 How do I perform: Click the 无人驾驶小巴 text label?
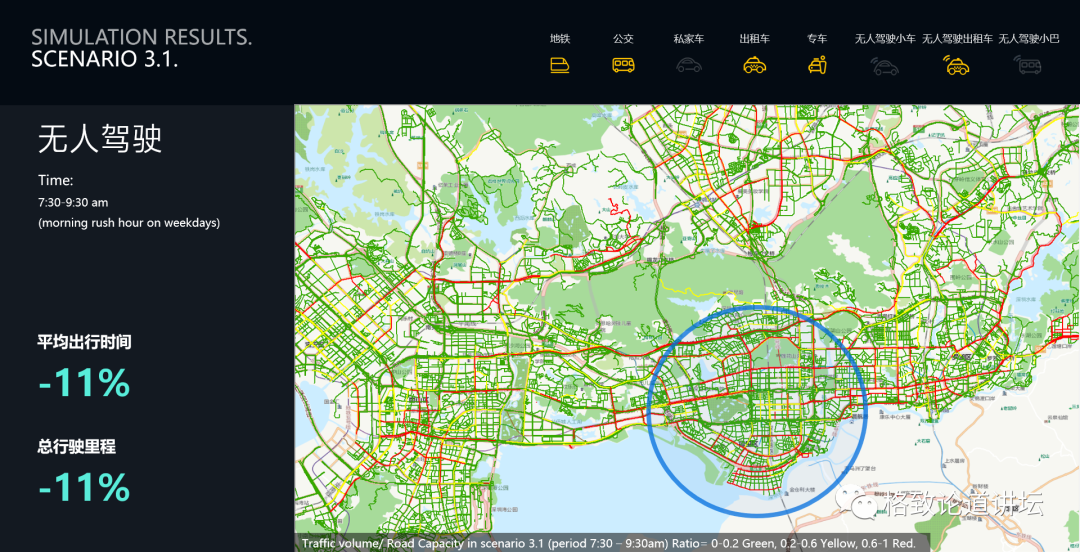coord(1029,39)
